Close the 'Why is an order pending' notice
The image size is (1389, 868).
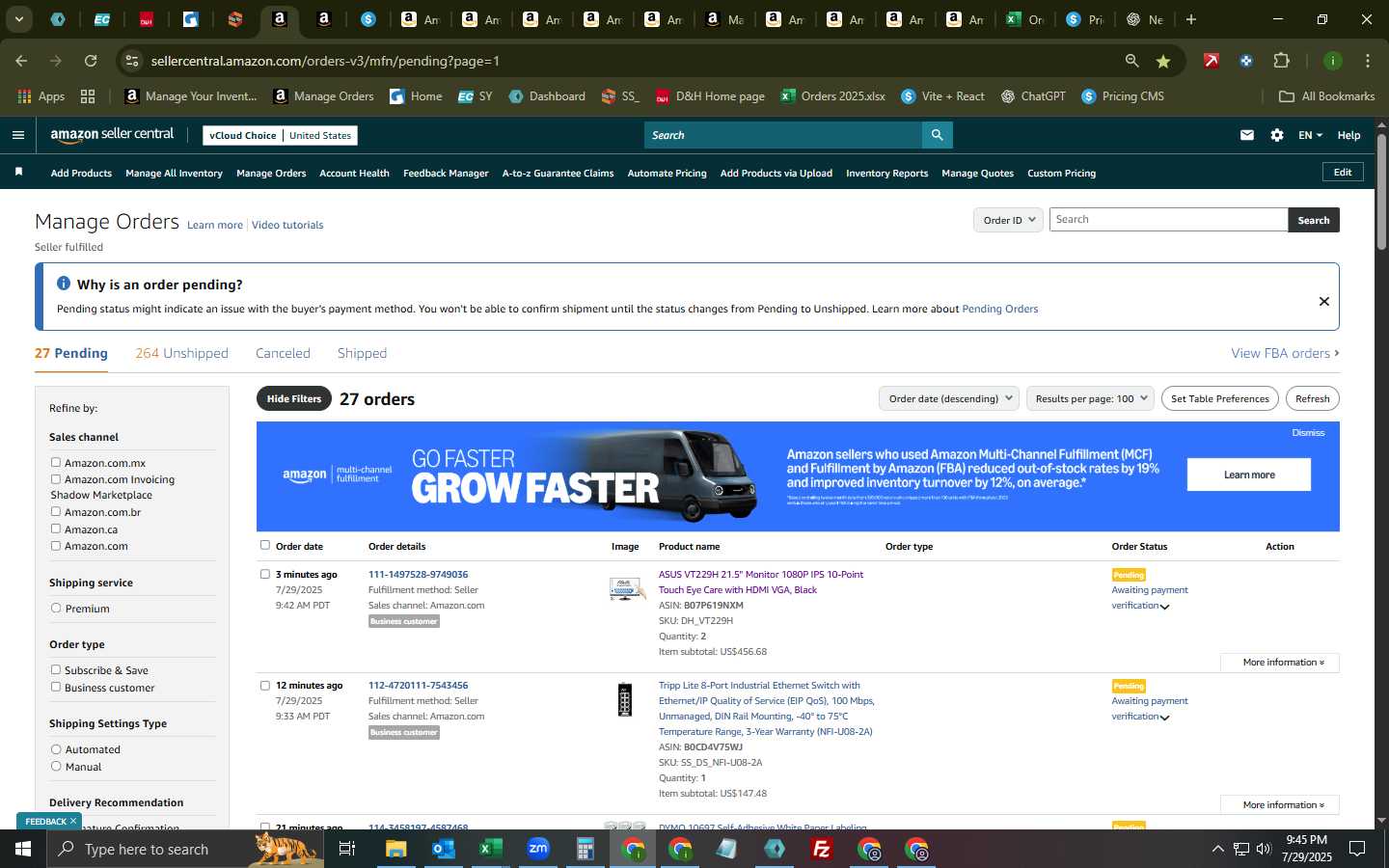tap(1324, 302)
